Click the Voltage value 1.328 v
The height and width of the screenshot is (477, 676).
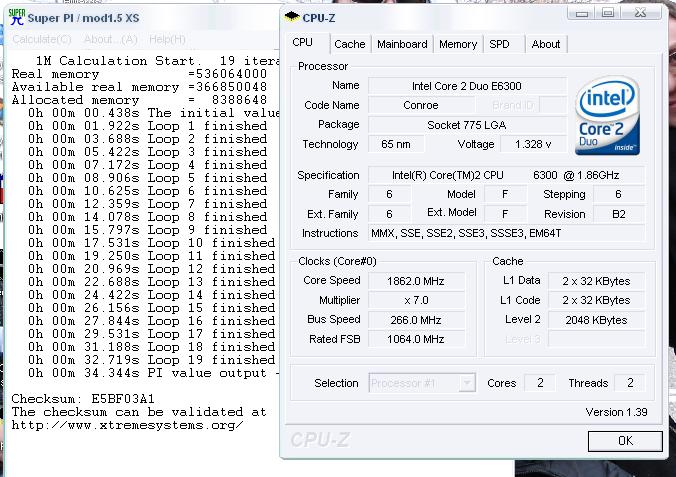click(533, 144)
